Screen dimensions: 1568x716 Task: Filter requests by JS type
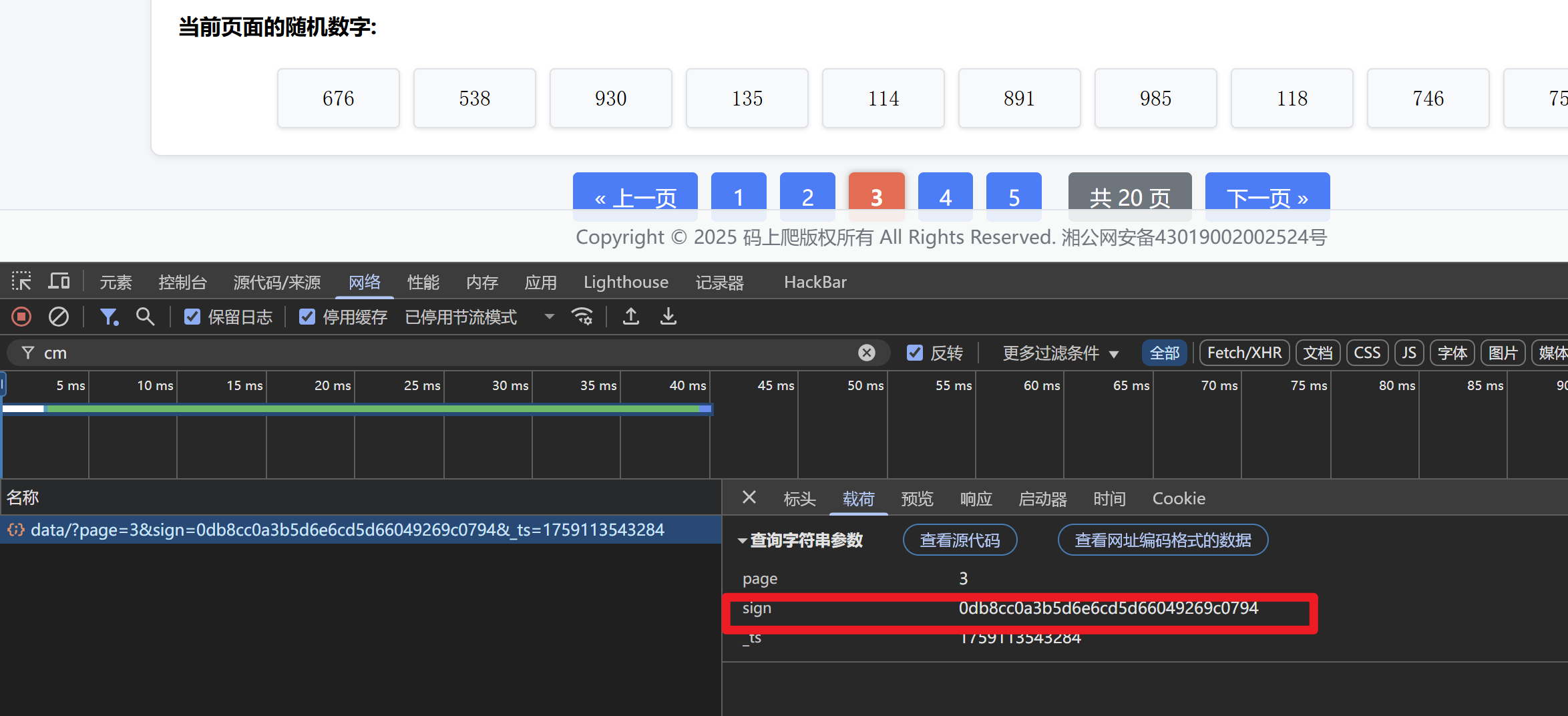tap(1409, 353)
